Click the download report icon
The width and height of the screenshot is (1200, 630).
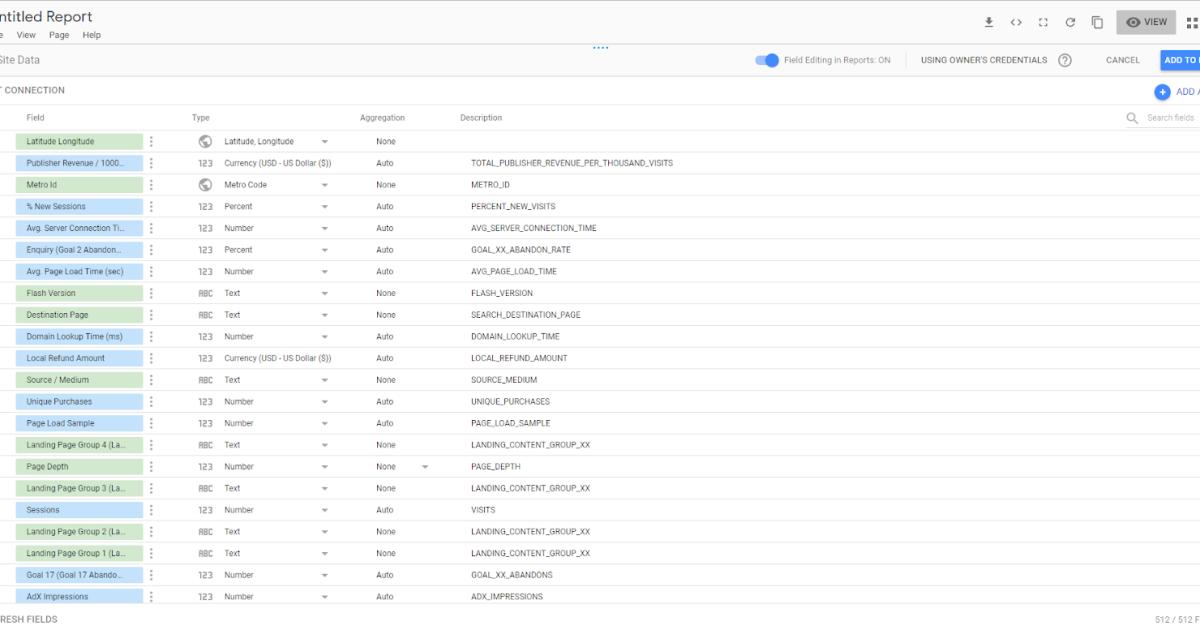pos(989,22)
